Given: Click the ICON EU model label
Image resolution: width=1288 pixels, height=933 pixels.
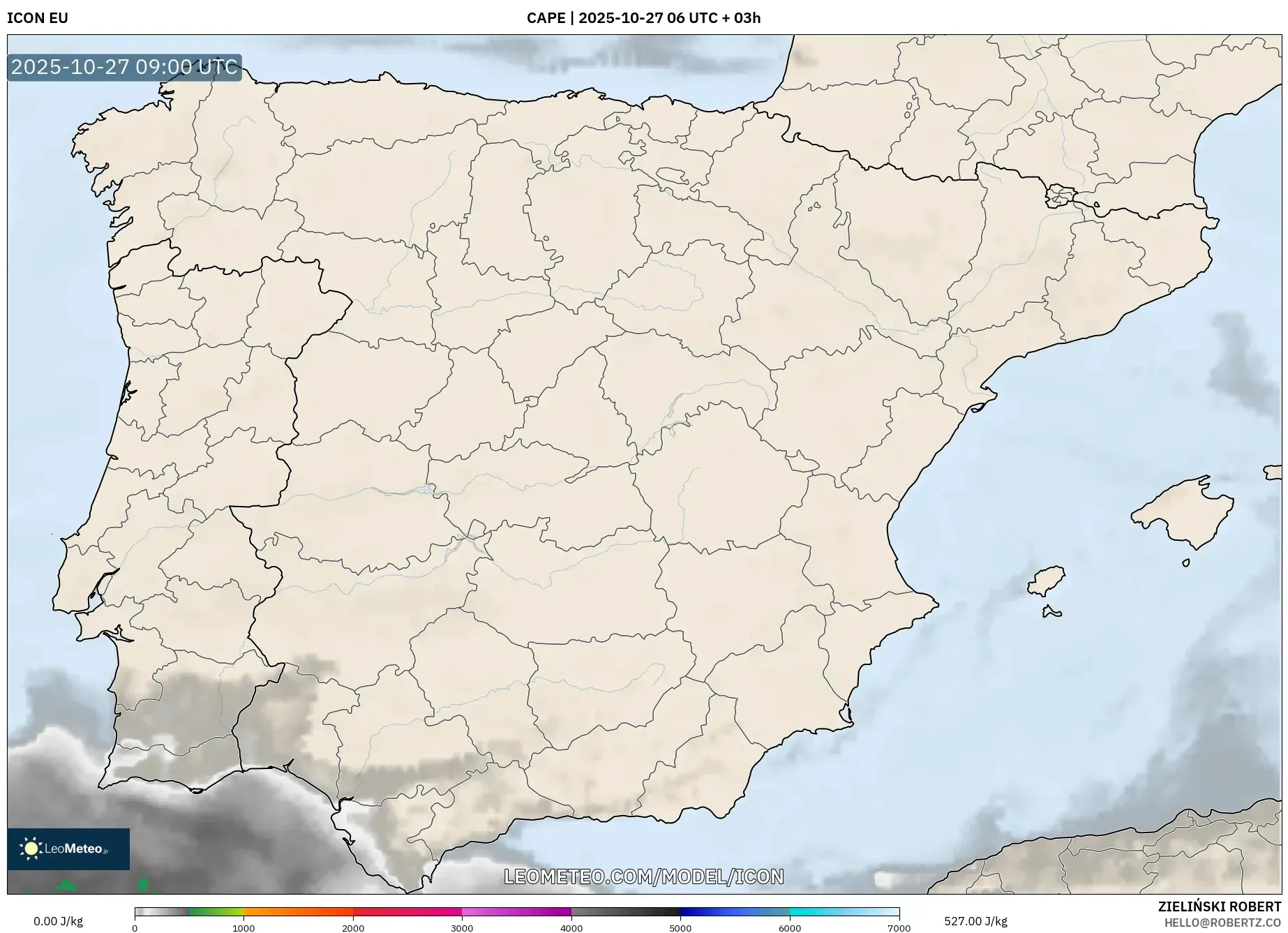Looking at the screenshot, I should click(38, 18).
